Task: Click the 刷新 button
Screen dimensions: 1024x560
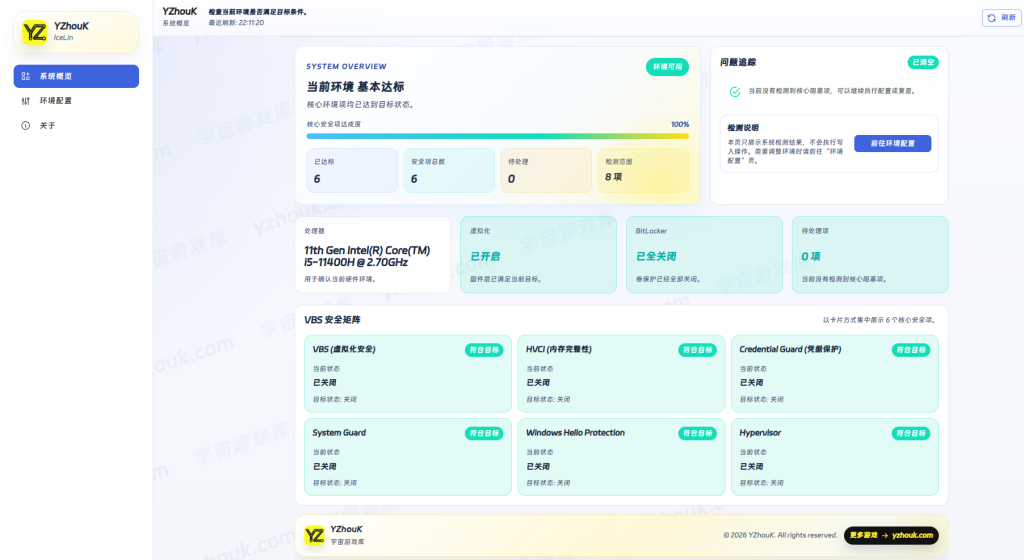Action: point(1001,18)
